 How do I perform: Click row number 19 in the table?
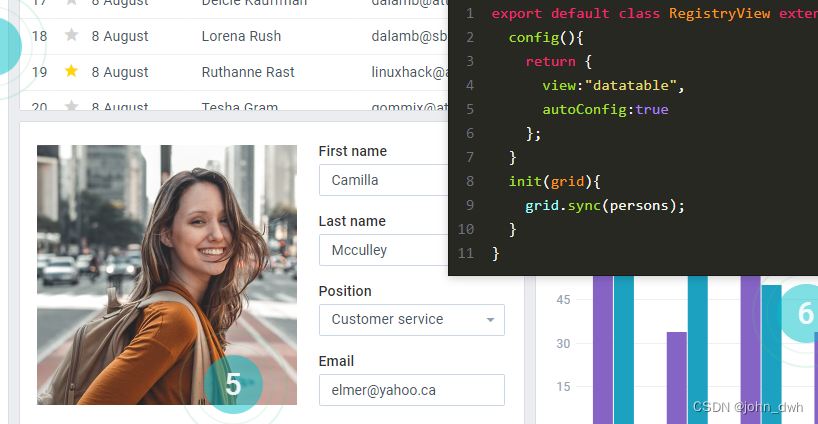(x=39, y=72)
